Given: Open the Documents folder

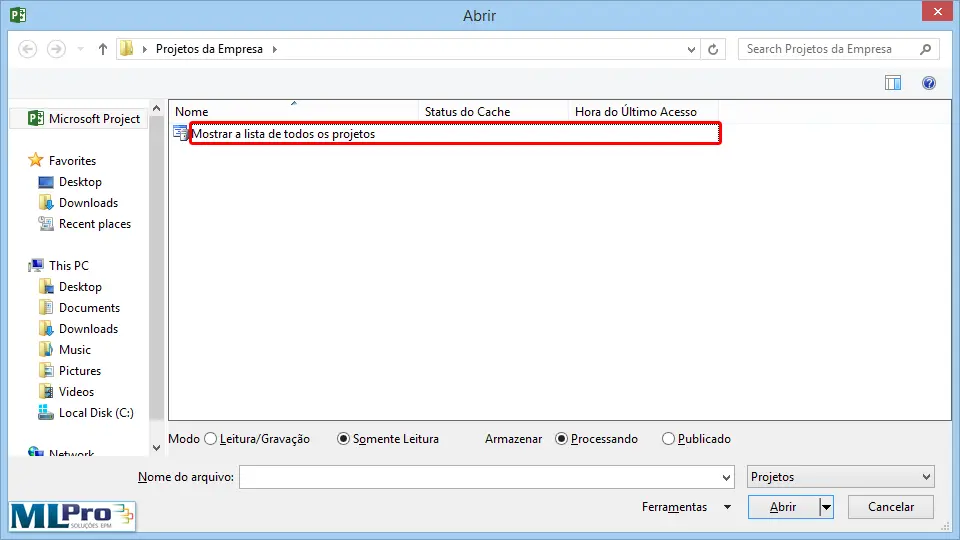Looking at the screenshot, I should tap(79, 308).
